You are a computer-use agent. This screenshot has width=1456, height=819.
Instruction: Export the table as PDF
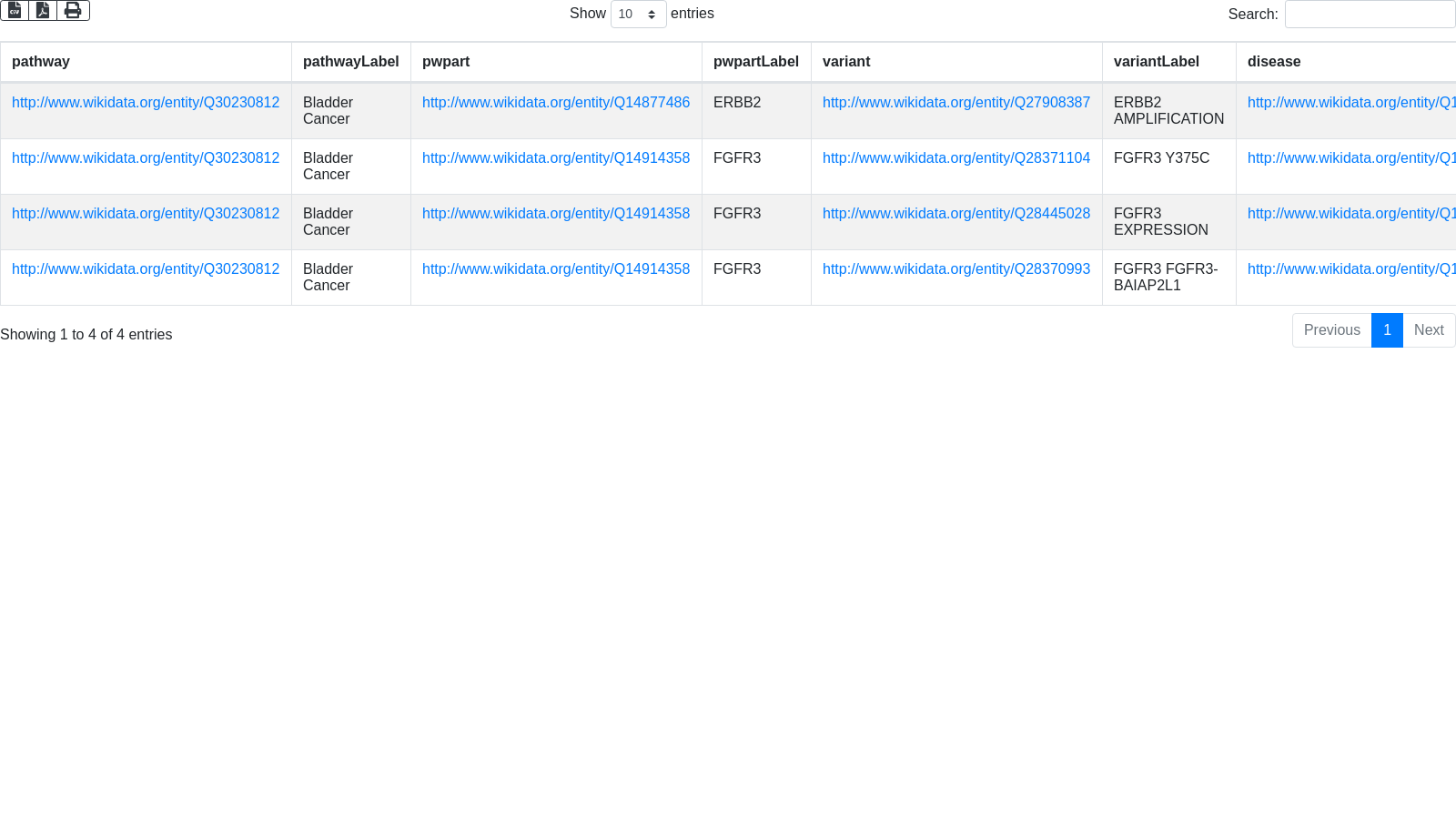(43, 10)
